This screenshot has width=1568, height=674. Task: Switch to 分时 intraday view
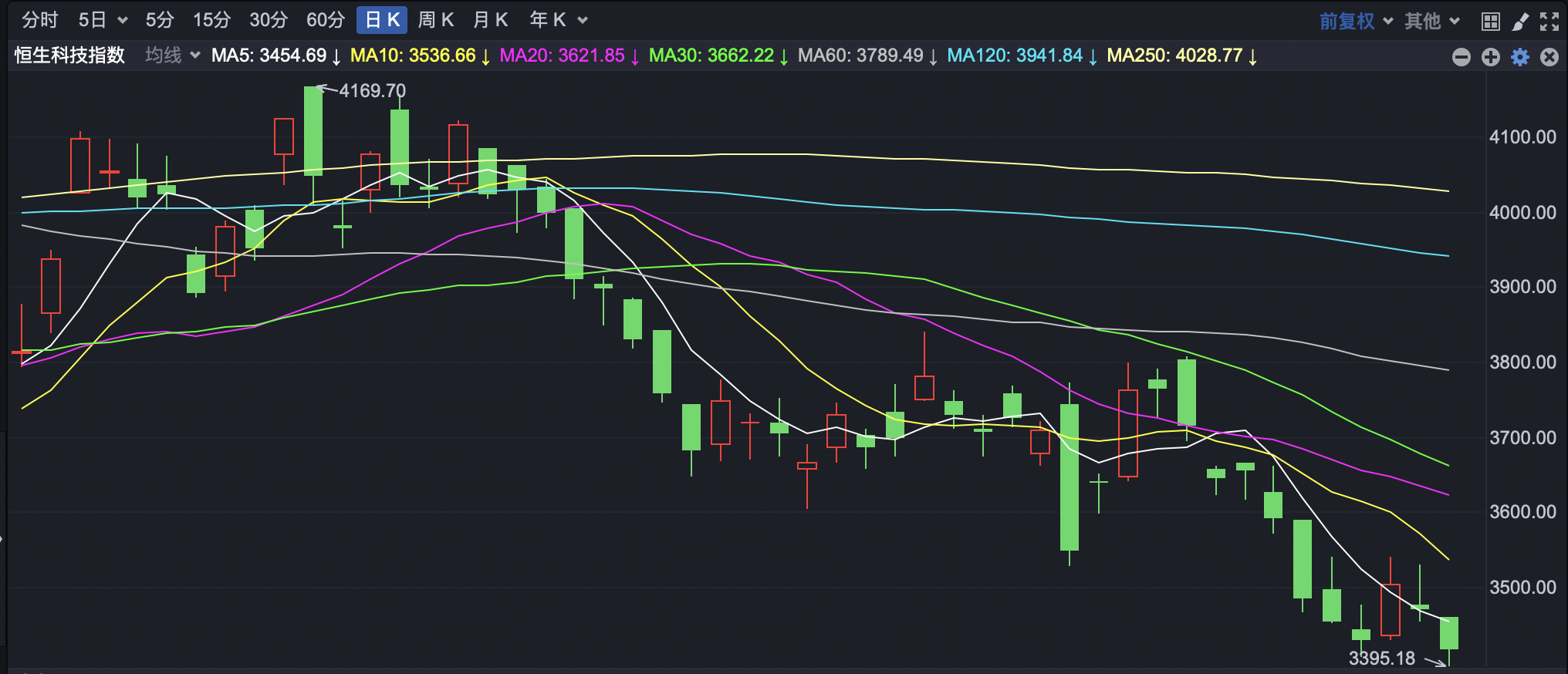pos(39,20)
